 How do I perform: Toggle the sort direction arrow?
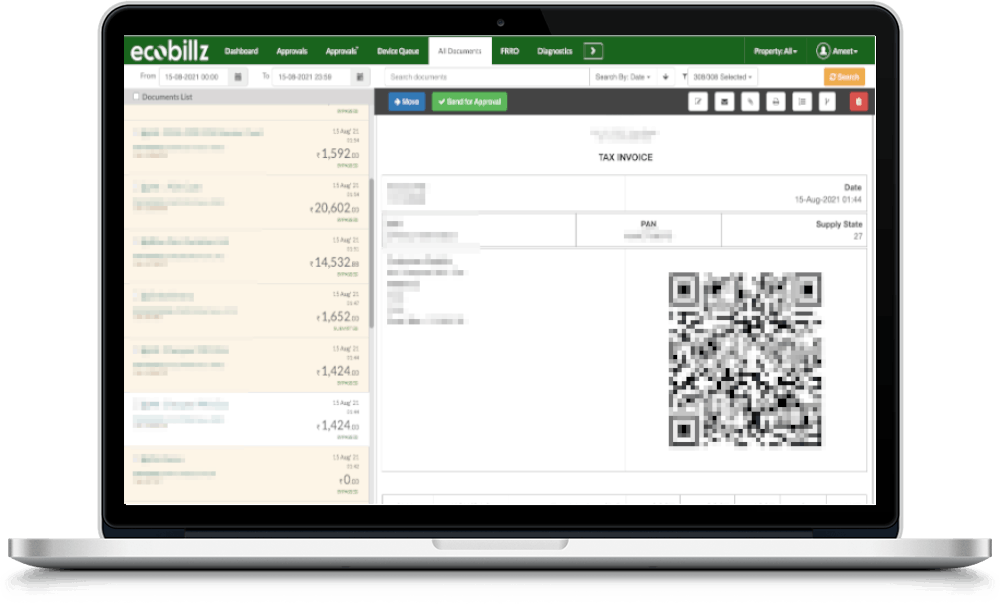click(x=665, y=77)
